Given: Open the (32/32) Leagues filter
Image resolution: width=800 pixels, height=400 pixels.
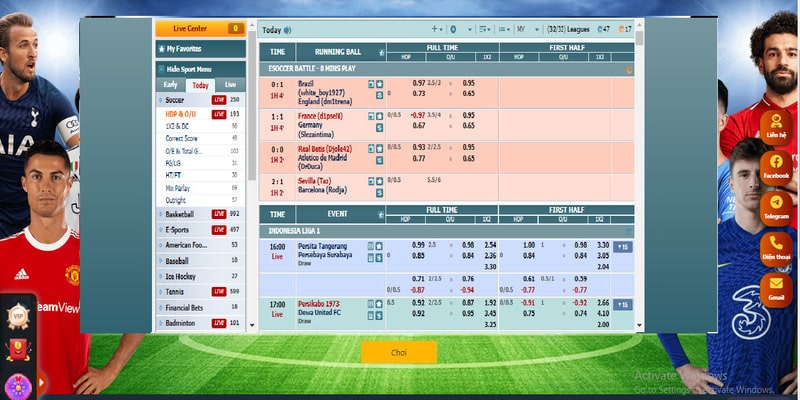Looking at the screenshot, I should pos(567,30).
